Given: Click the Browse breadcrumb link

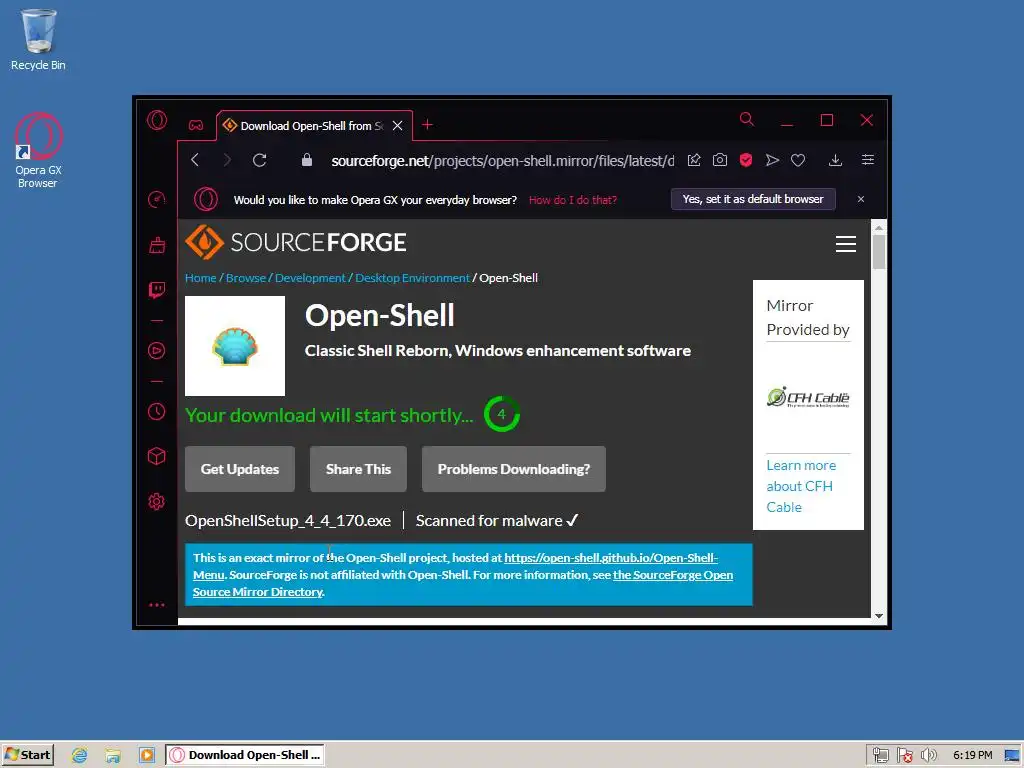Looking at the screenshot, I should (246, 278).
